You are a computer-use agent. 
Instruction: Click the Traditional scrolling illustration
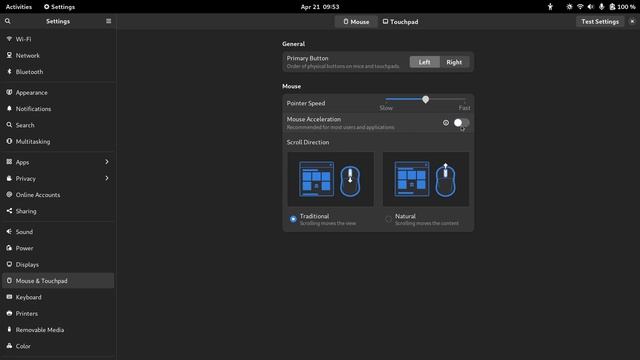(331, 179)
